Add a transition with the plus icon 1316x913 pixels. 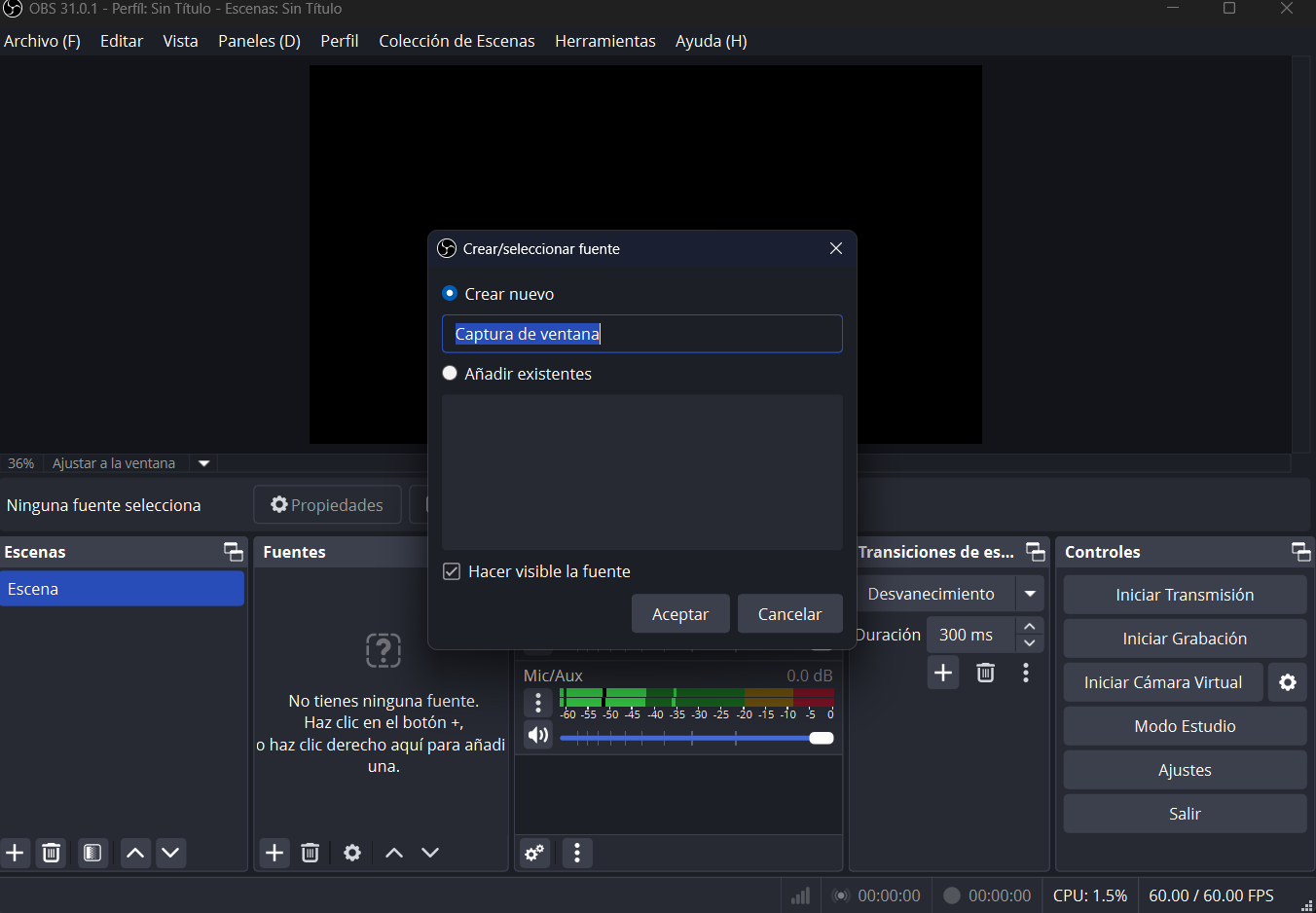point(942,673)
